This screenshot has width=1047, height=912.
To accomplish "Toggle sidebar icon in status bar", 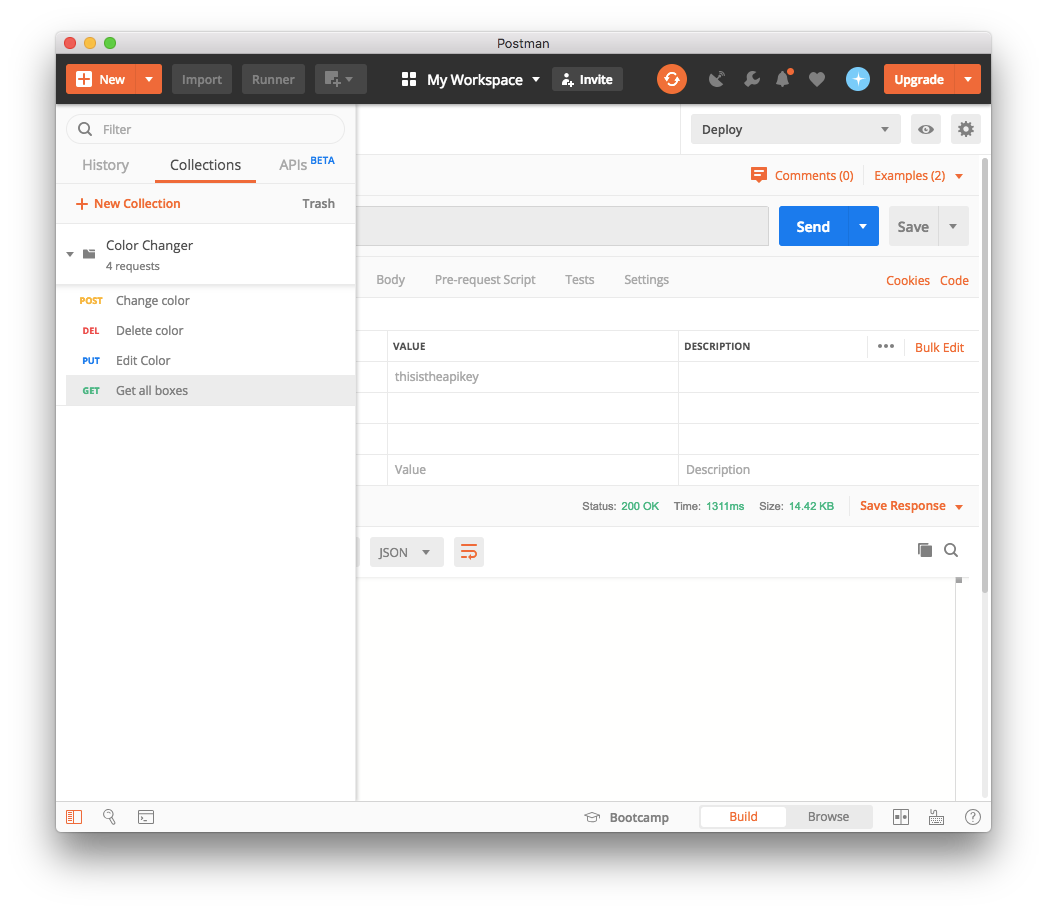I will [74, 817].
